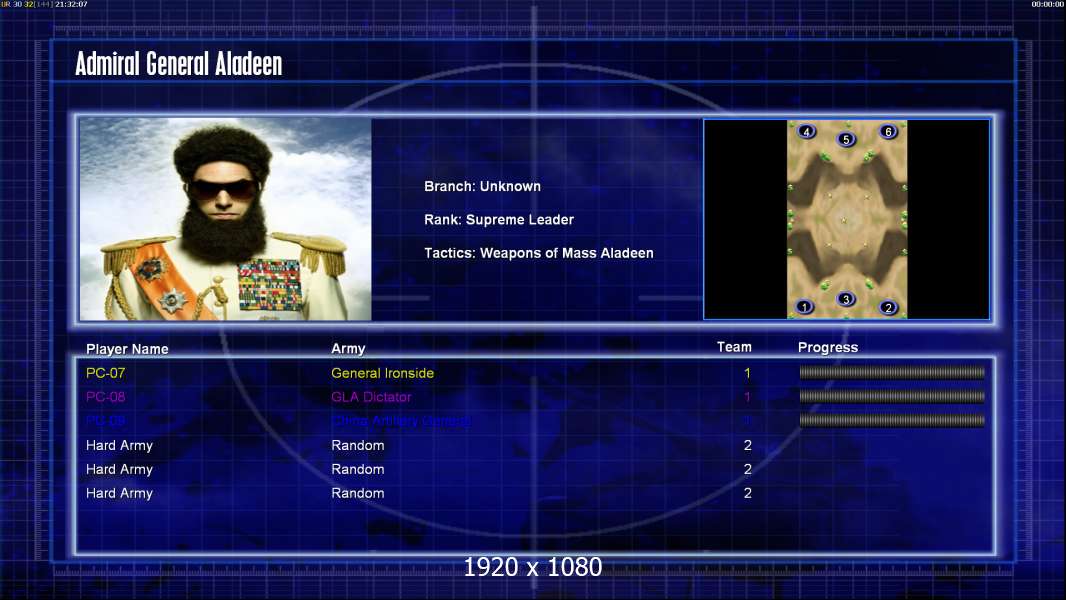
Task: Select start position 3 marker
Action: point(846,299)
